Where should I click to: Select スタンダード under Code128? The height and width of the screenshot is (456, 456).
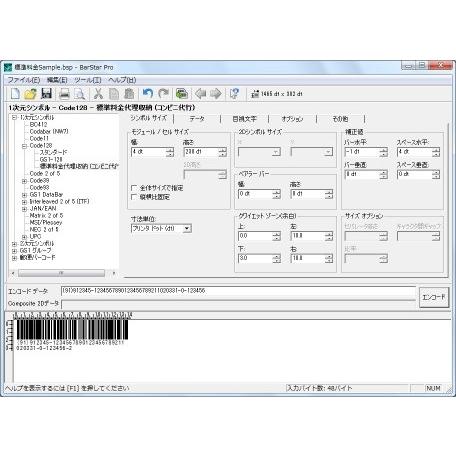point(53,152)
